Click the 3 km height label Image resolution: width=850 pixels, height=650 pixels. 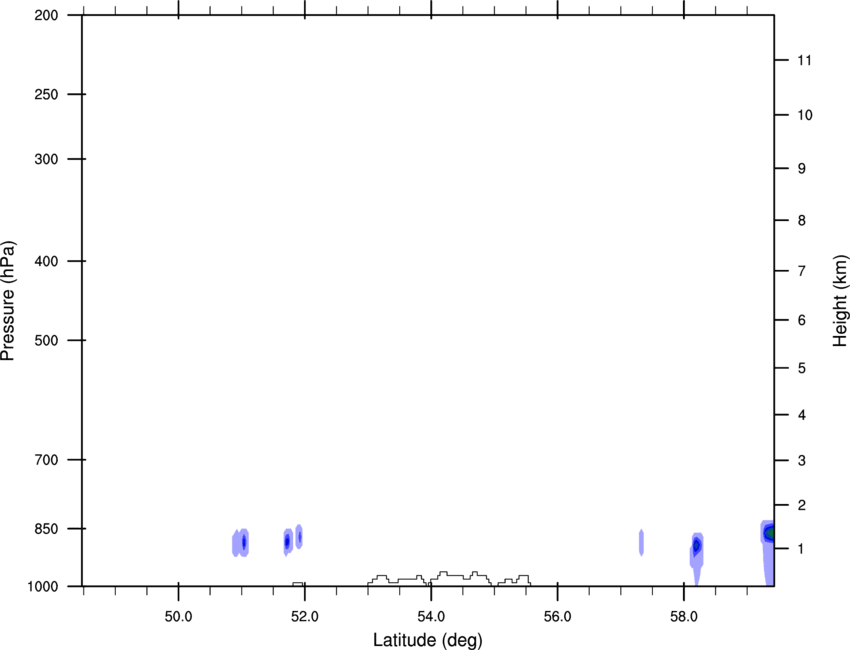tap(801, 461)
